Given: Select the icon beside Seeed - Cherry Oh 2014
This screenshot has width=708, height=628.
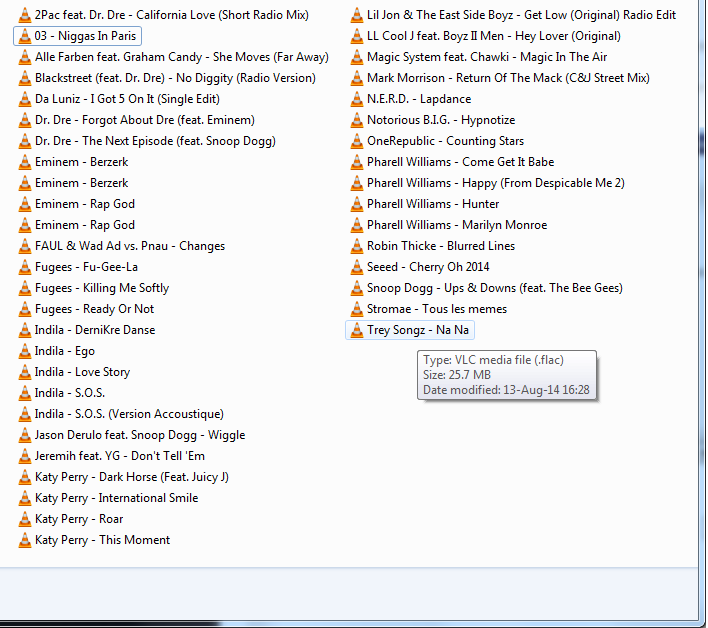Looking at the screenshot, I should pyautogui.click(x=357, y=267).
